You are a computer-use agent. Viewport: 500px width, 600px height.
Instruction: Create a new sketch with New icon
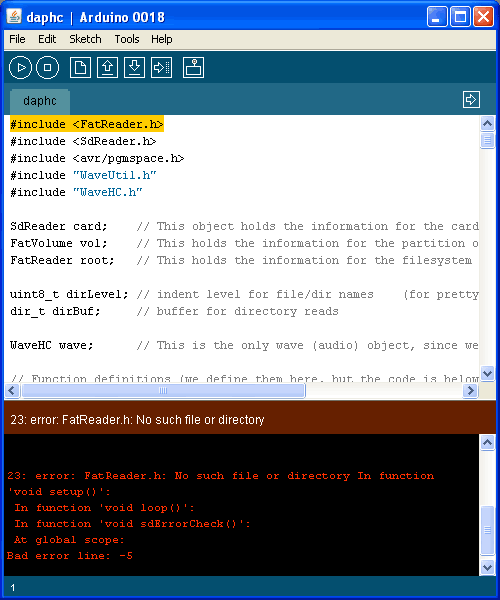point(80,68)
